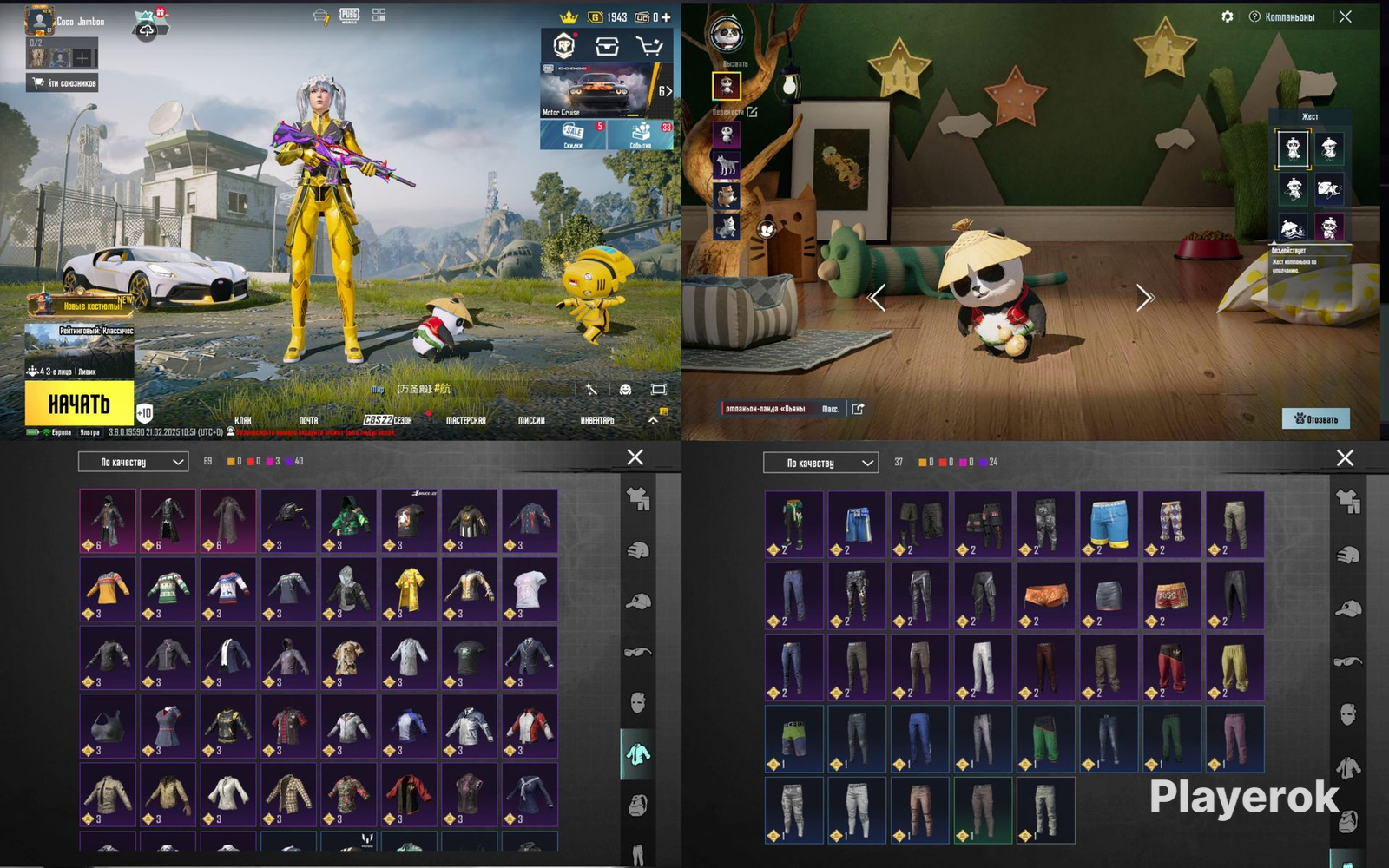Select mask category in jackets inventory sidebar
This screenshot has height=868, width=1389.
click(639, 702)
